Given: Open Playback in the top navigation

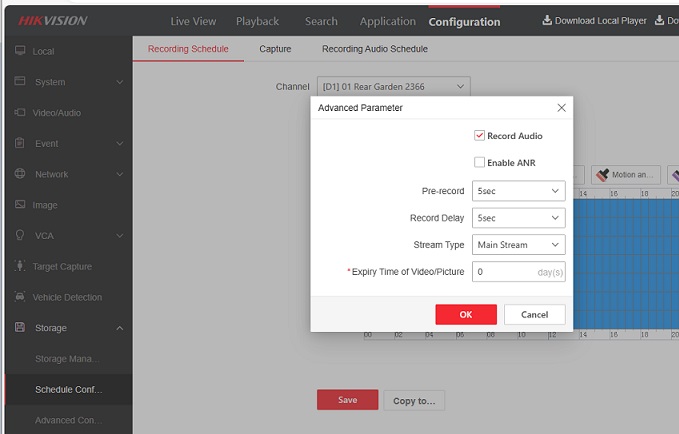Looking at the screenshot, I should click(258, 21).
